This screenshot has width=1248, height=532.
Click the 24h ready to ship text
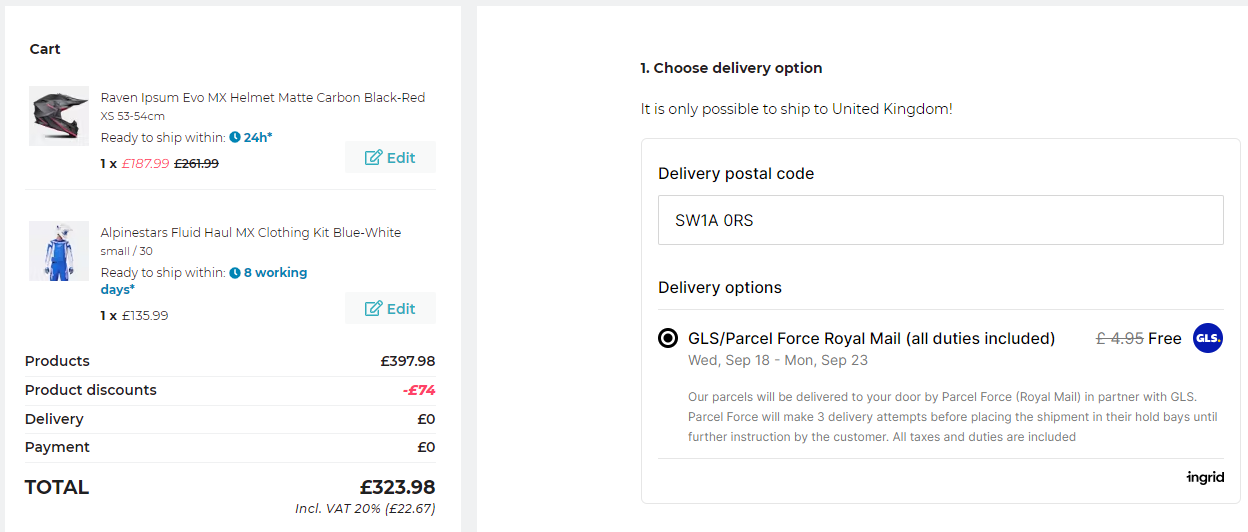point(258,137)
